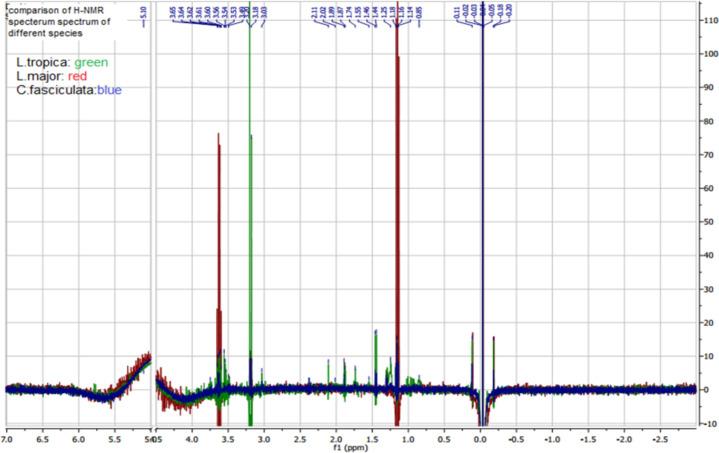Click the 5.10 peak label

144,12
